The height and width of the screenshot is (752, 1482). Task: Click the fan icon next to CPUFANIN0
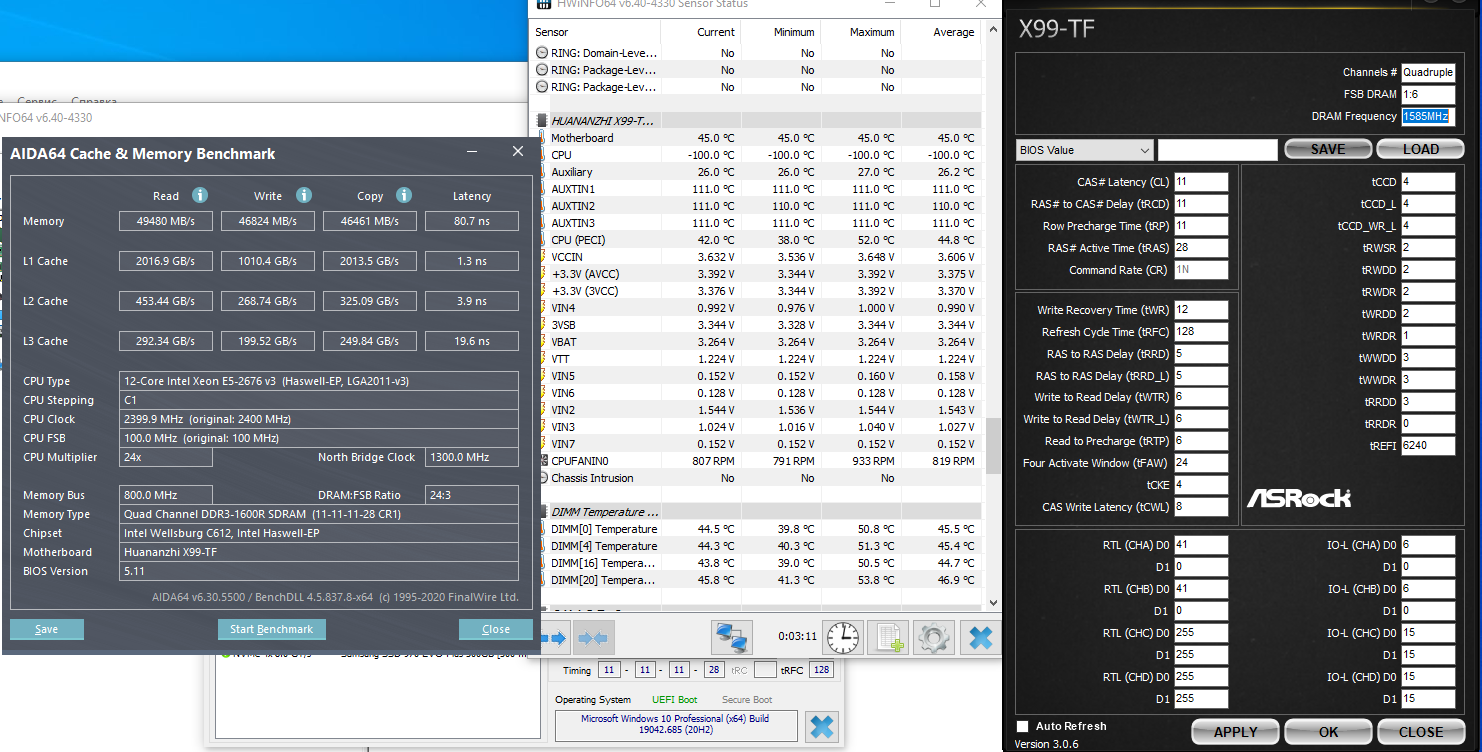[542, 461]
